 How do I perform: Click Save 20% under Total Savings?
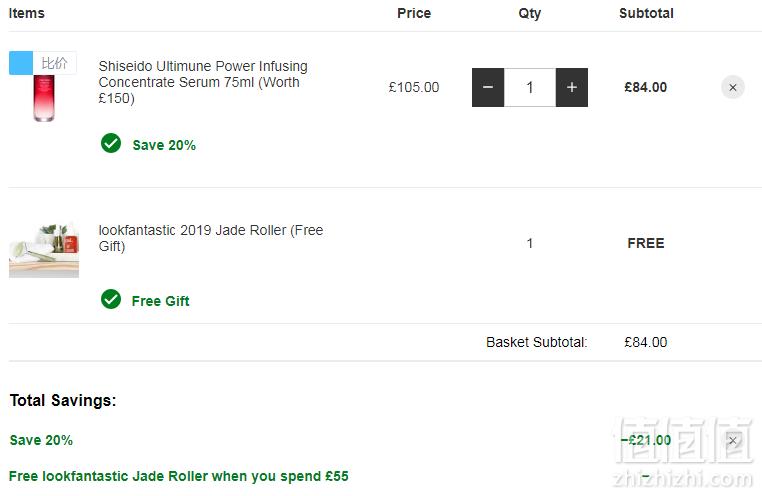(41, 440)
